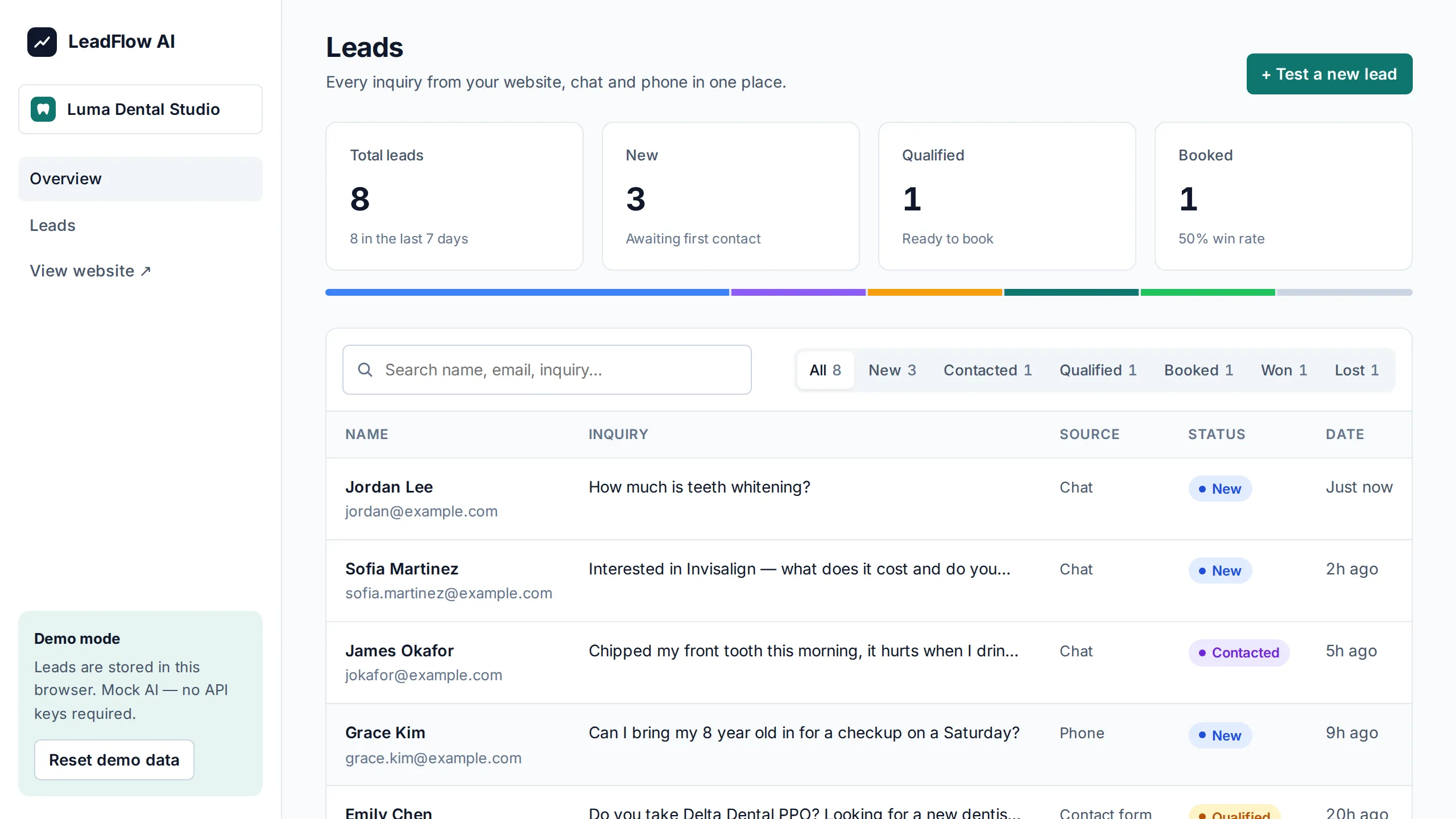This screenshot has height=819, width=1456.
Task: Click the blue segment of the pipeline bar
Action: coord(527,292)
